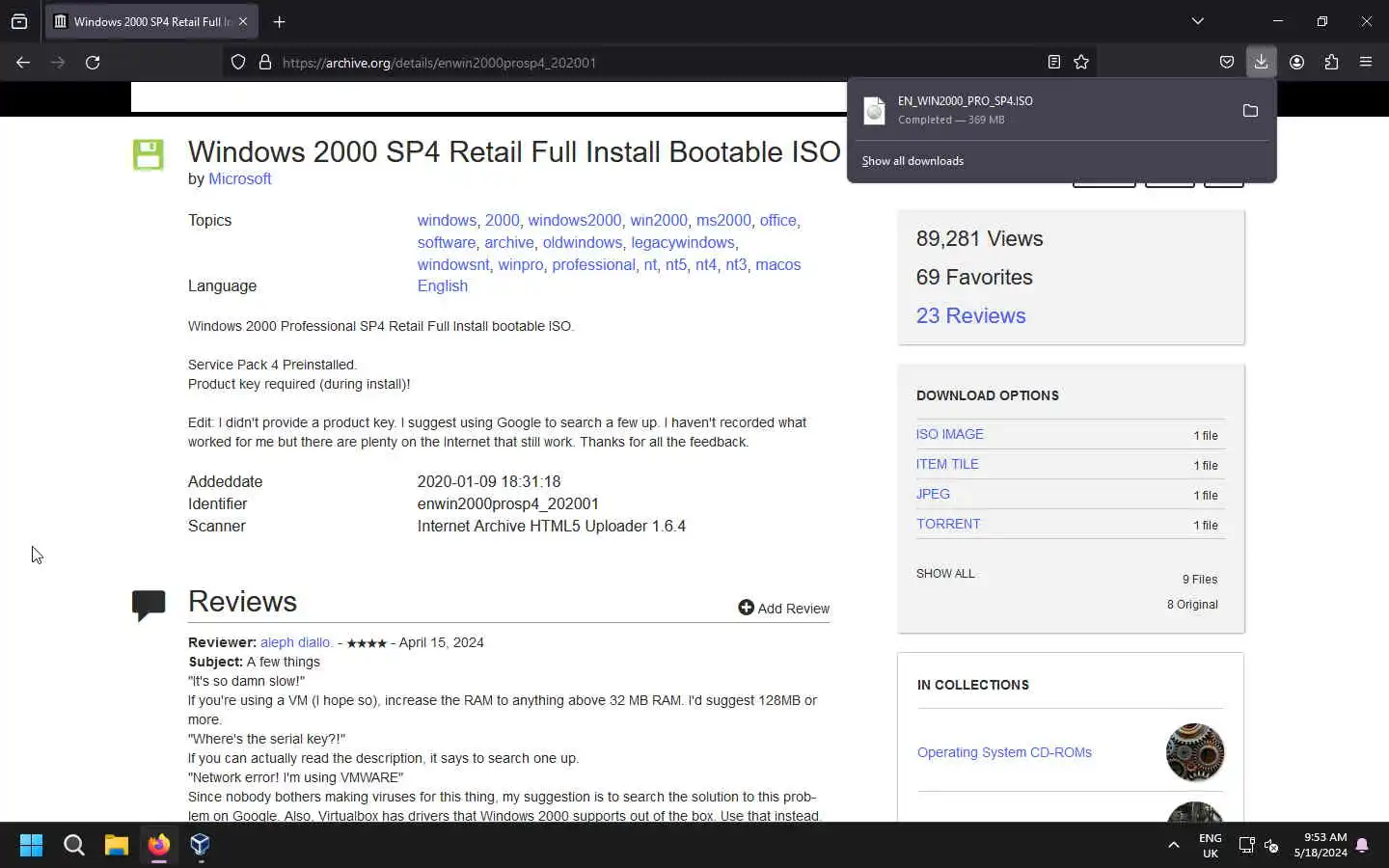Open Firefox account icon

[1296, 63]
